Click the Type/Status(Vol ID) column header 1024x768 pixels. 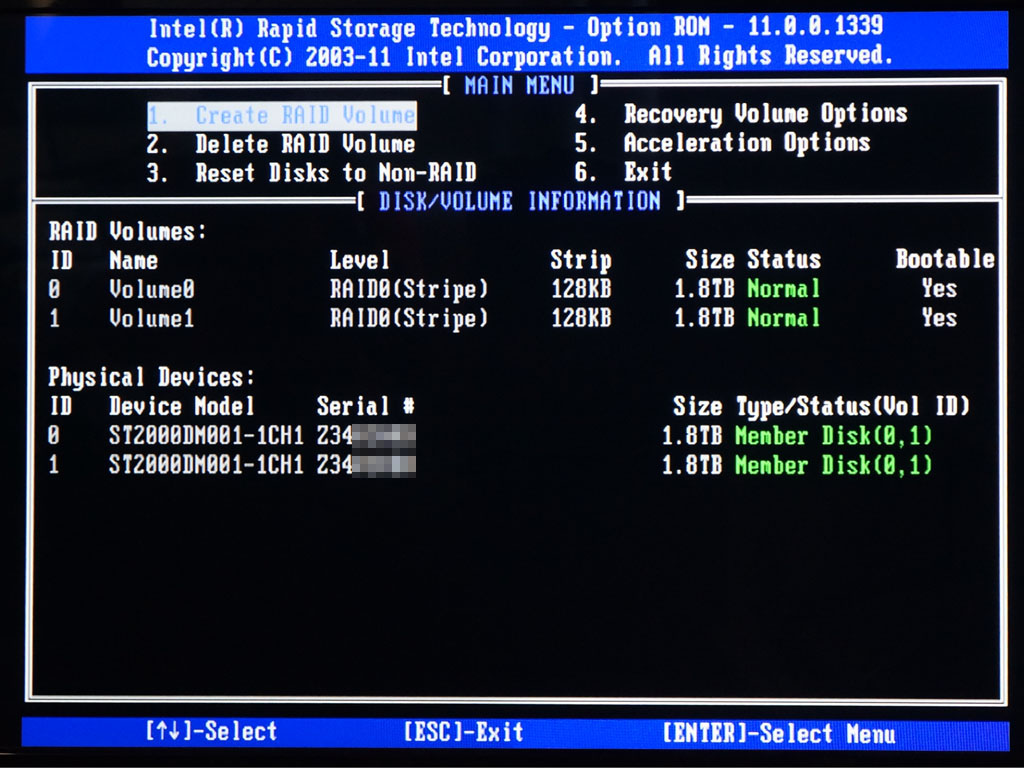point(853,406)
